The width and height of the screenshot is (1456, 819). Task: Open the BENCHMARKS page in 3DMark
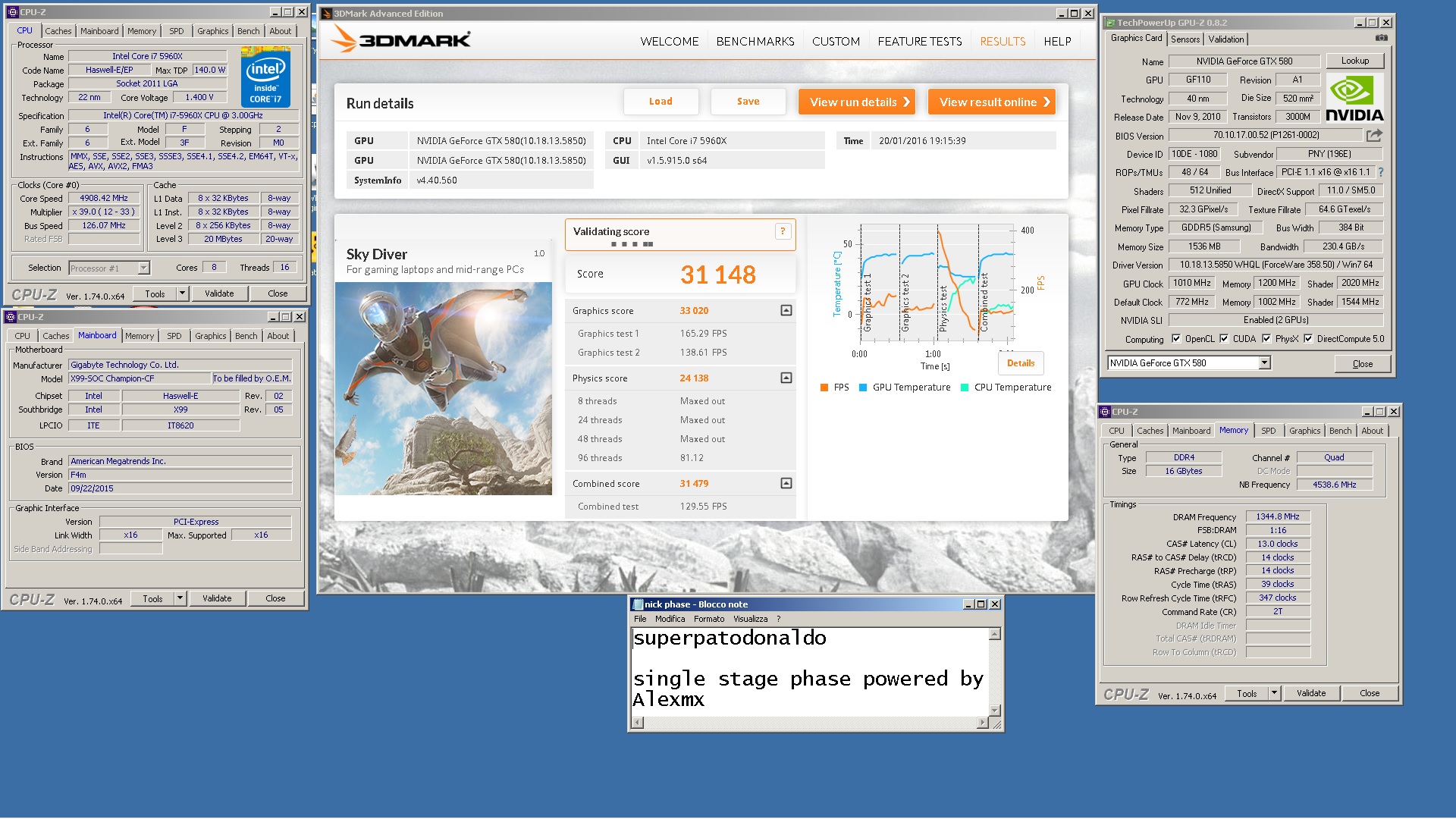(x=755, y=42)
